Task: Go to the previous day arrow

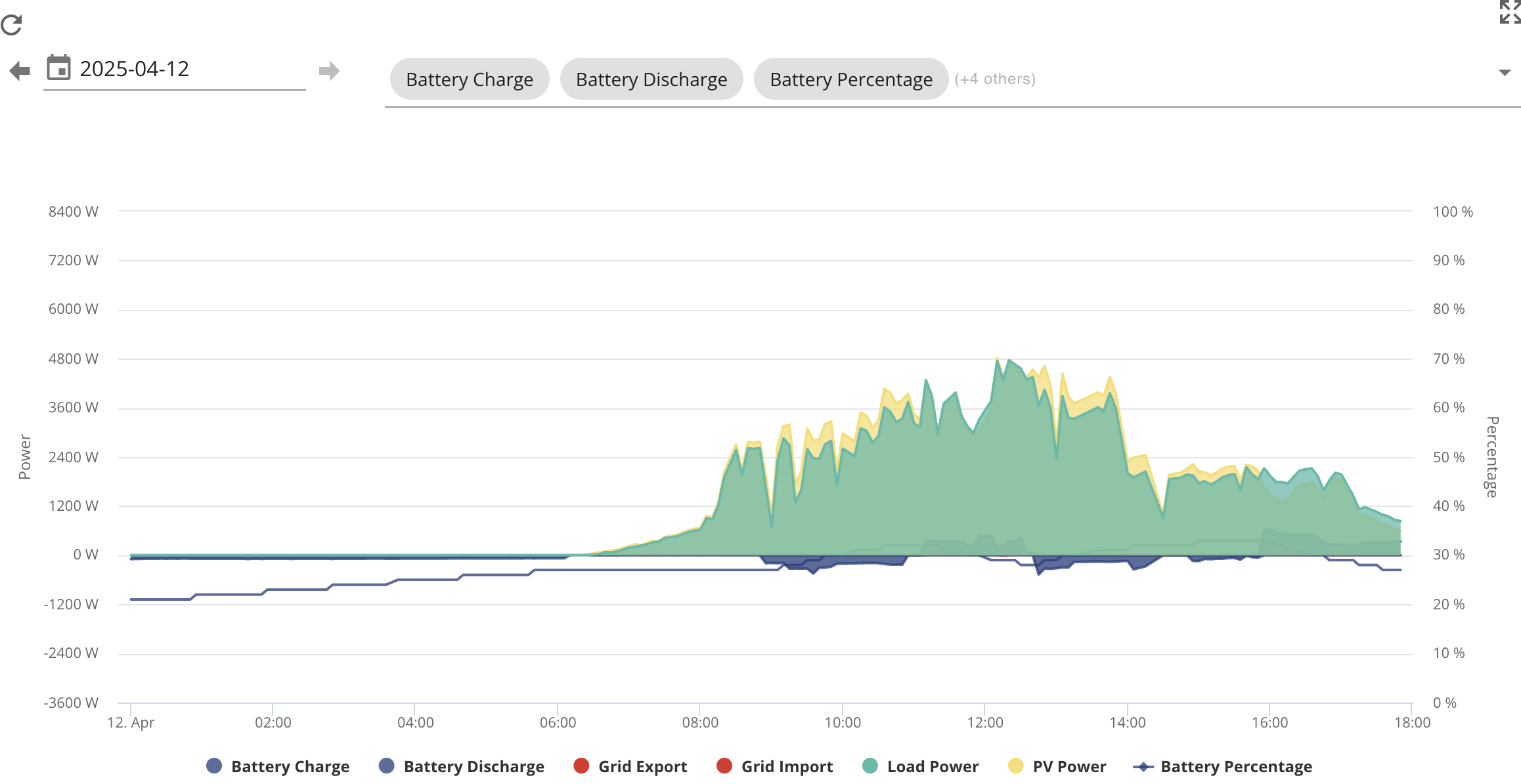Action: pyautogui.click(x=20, y=70)
